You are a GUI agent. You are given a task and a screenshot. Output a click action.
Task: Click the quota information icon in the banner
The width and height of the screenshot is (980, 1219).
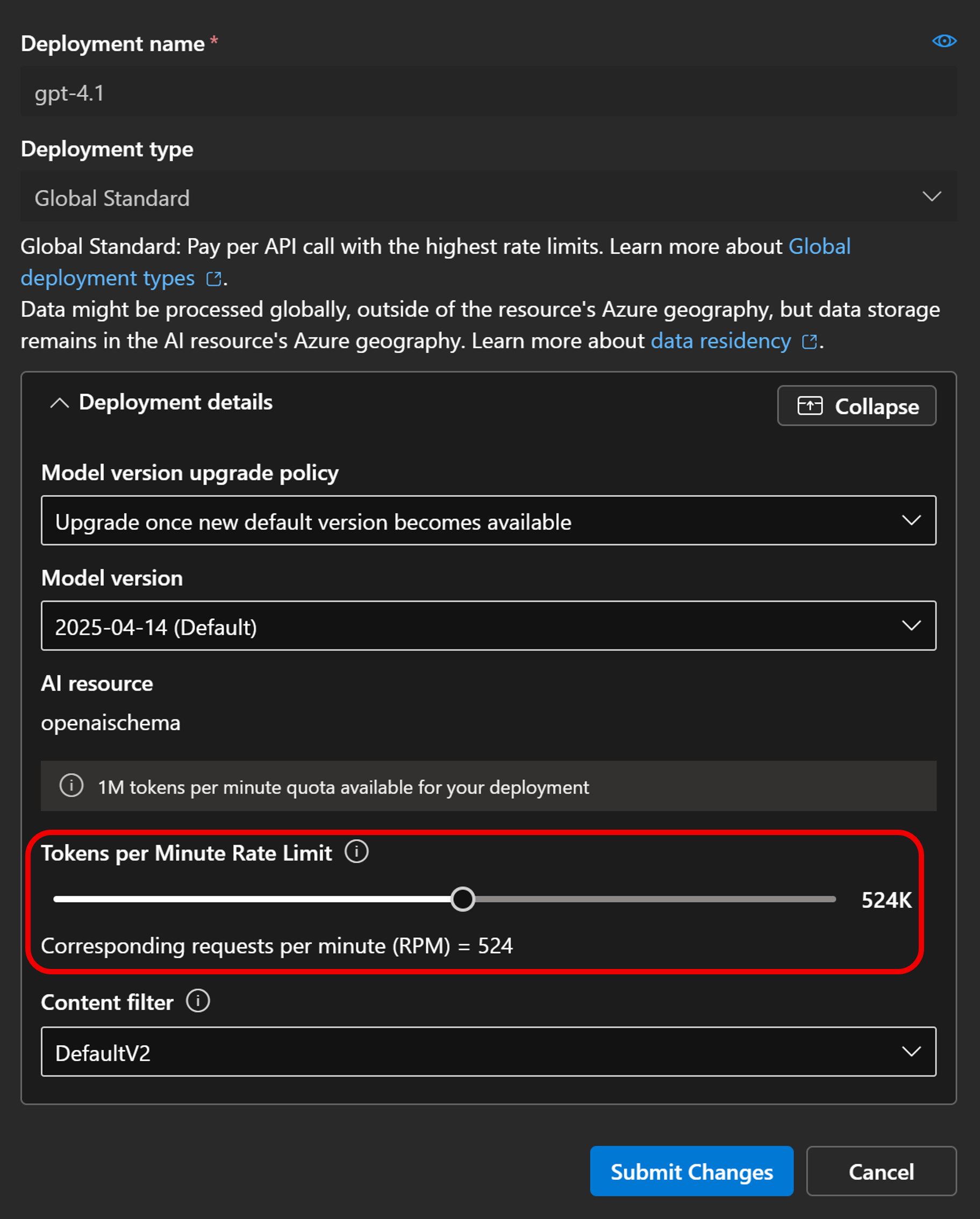tap(71, 786)
